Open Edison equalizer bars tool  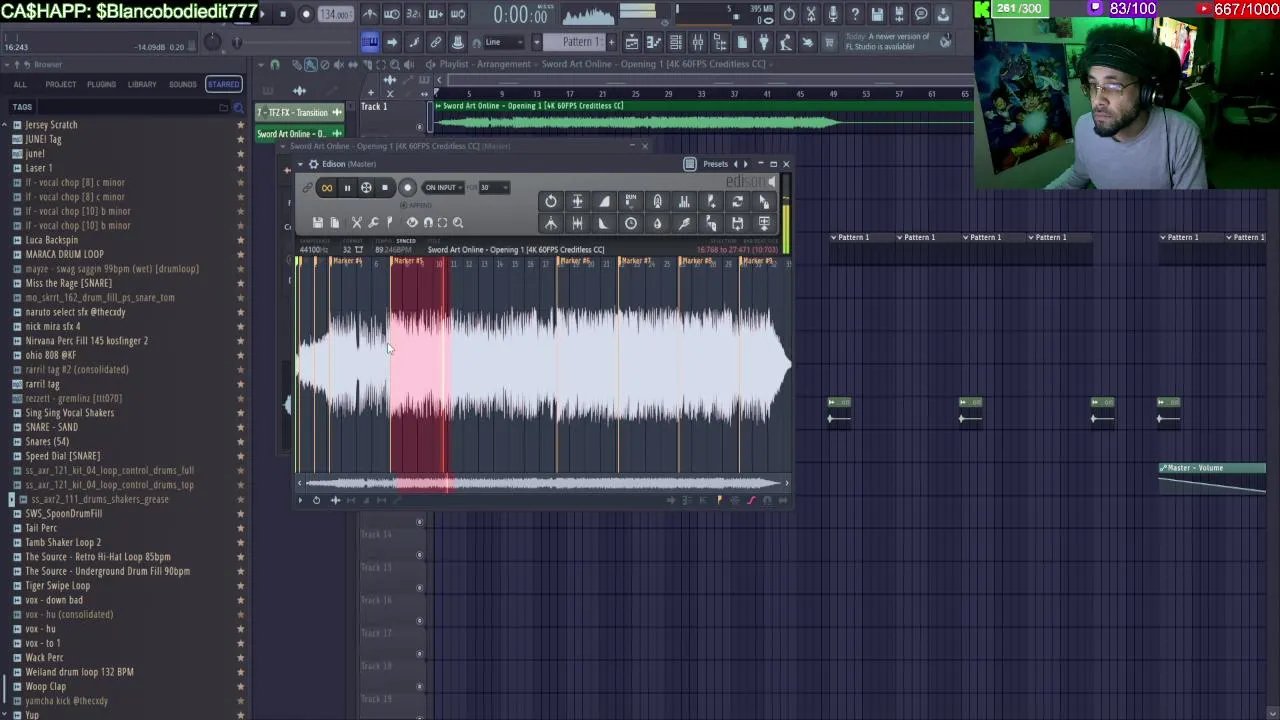[684, 201]
